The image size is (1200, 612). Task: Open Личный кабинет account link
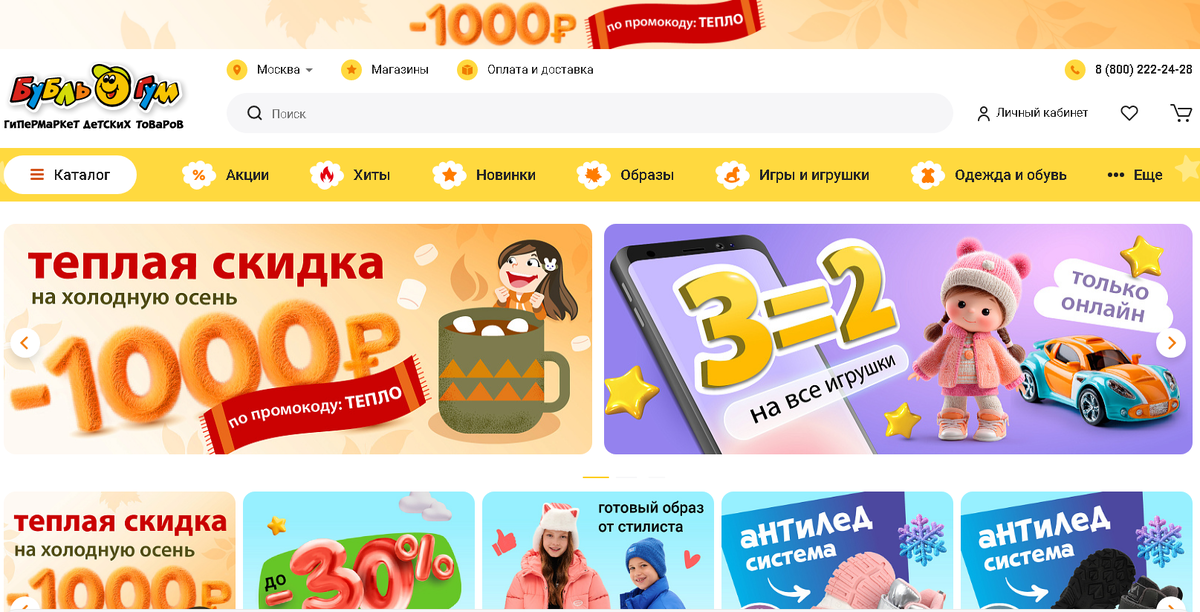click(x=1033, y=113)
